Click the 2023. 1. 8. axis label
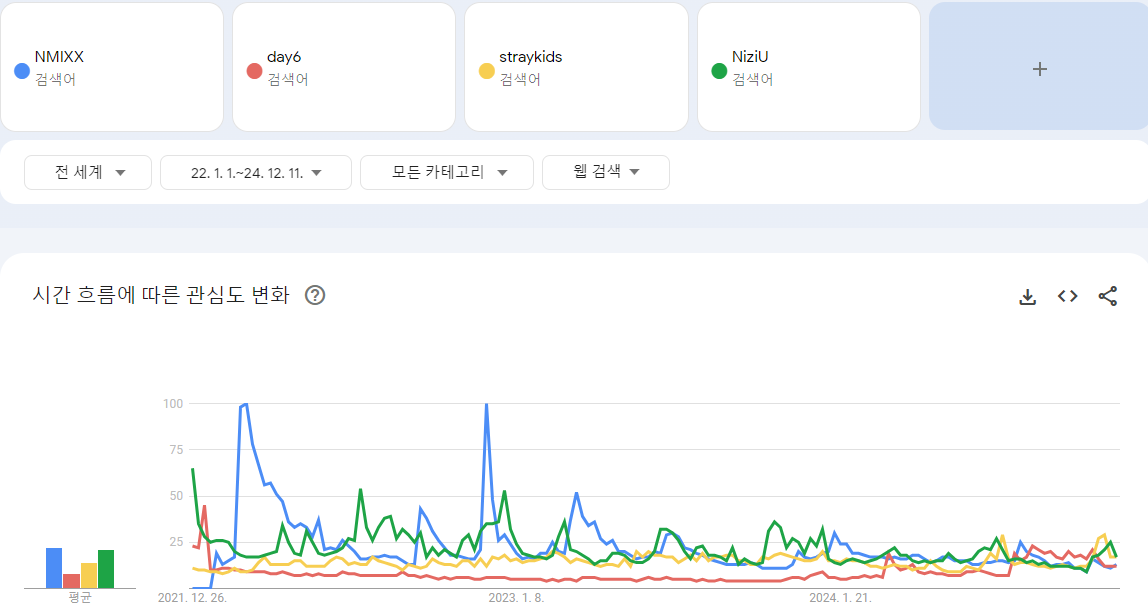 click(516, 597)
